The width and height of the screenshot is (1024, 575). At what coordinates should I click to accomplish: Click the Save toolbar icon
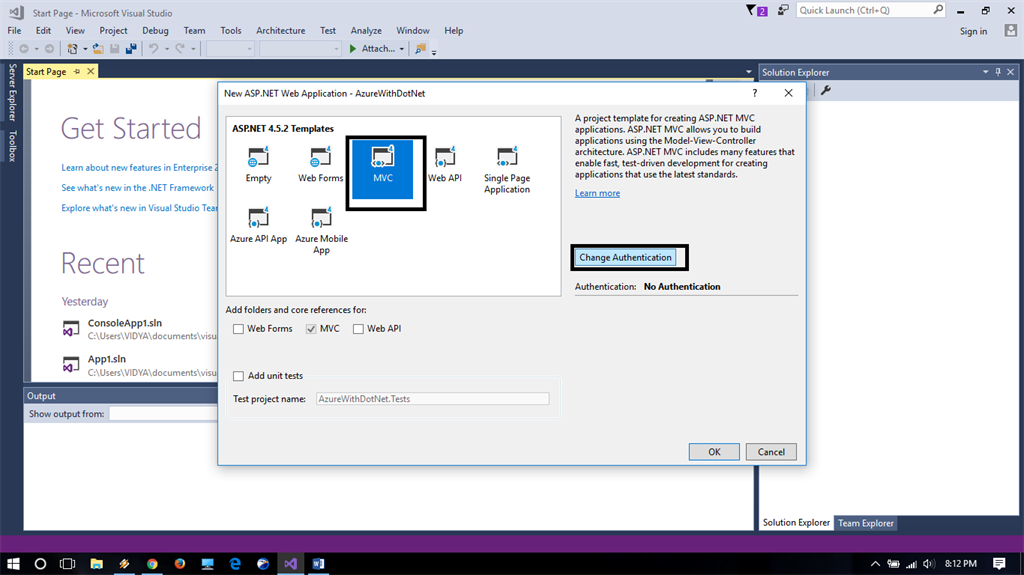114,48
